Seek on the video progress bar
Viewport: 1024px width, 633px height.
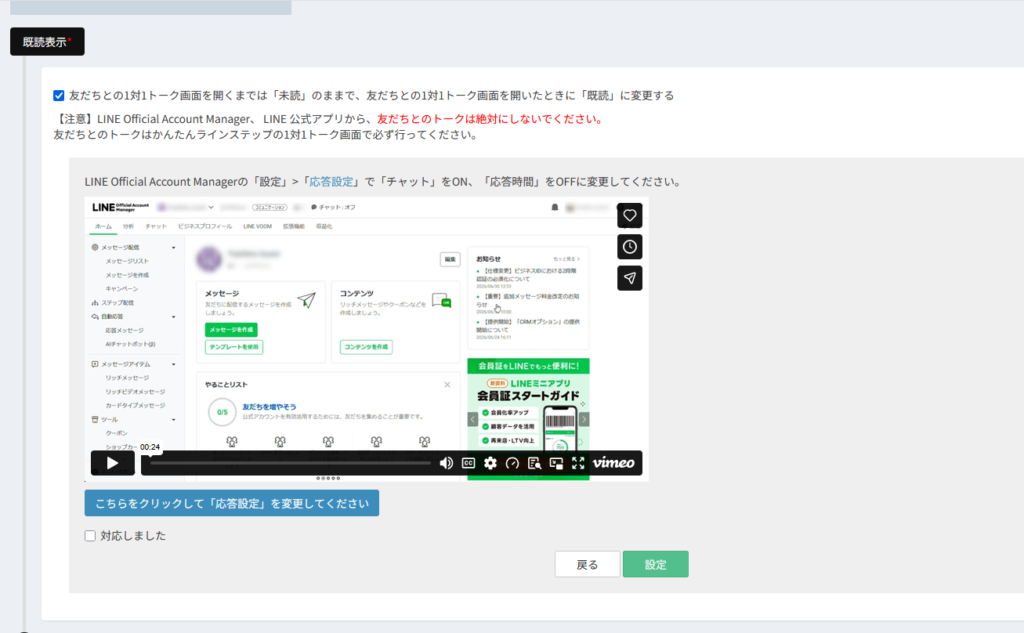pyautogui.click(x=291, y=463)
